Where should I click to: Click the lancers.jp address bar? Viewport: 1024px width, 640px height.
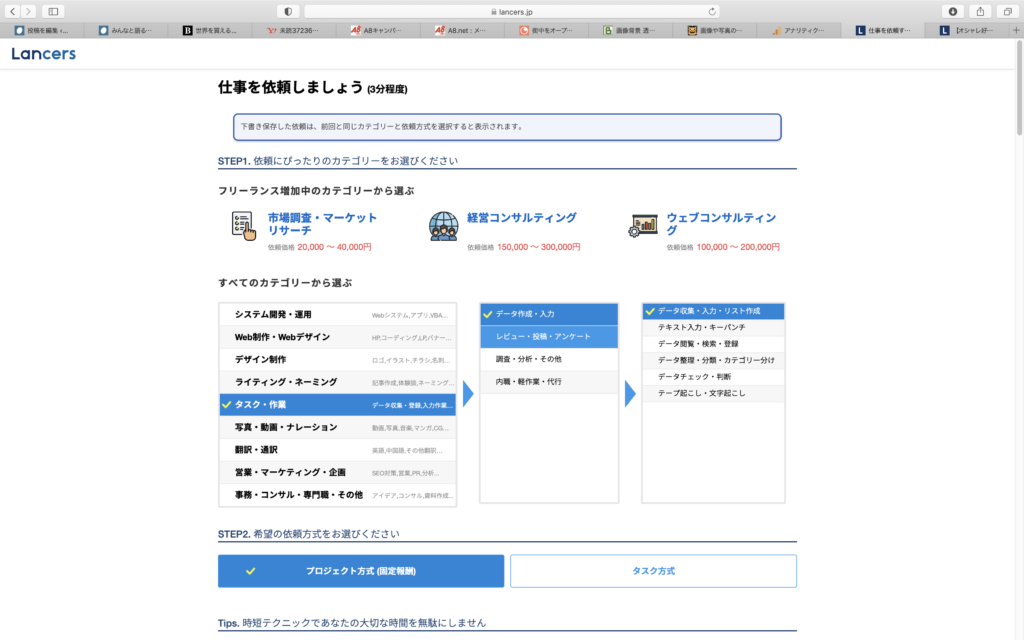point(511,11)
